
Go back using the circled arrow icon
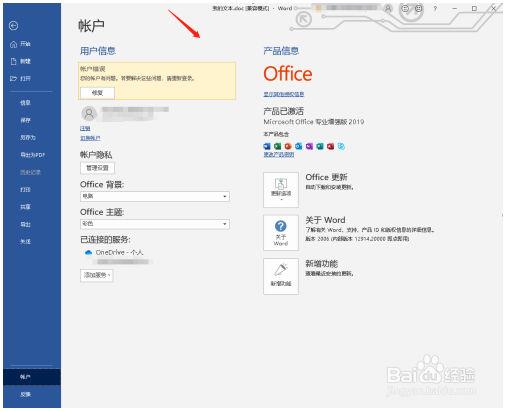pyautogui.click(x=14, y=26)
